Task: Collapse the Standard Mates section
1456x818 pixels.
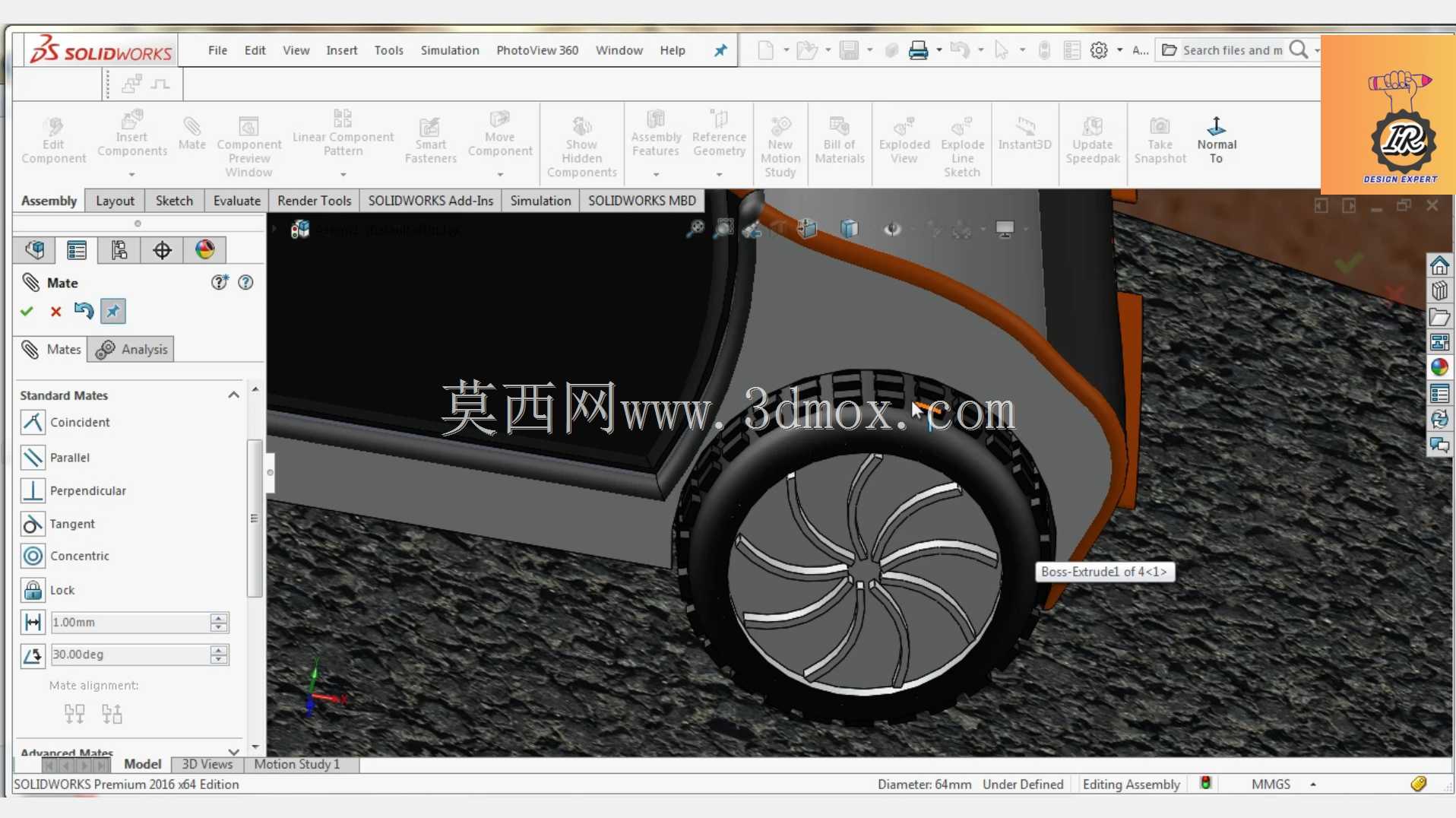Action: point(233,395)
